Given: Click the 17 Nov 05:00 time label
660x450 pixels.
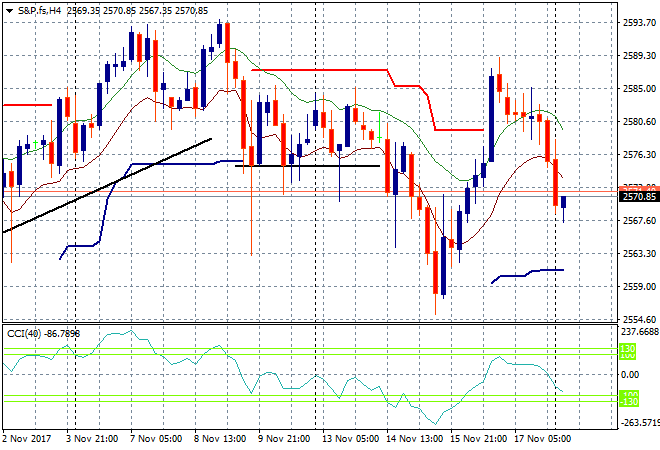Looking at the screenshot, I should coord(543,439).
